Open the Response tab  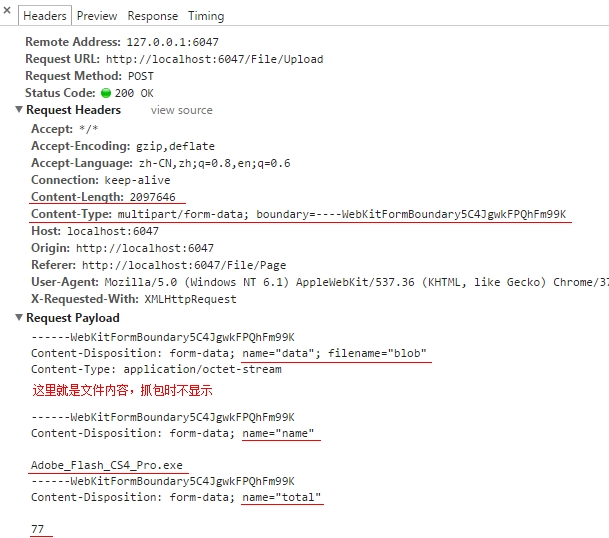(153, 16)
